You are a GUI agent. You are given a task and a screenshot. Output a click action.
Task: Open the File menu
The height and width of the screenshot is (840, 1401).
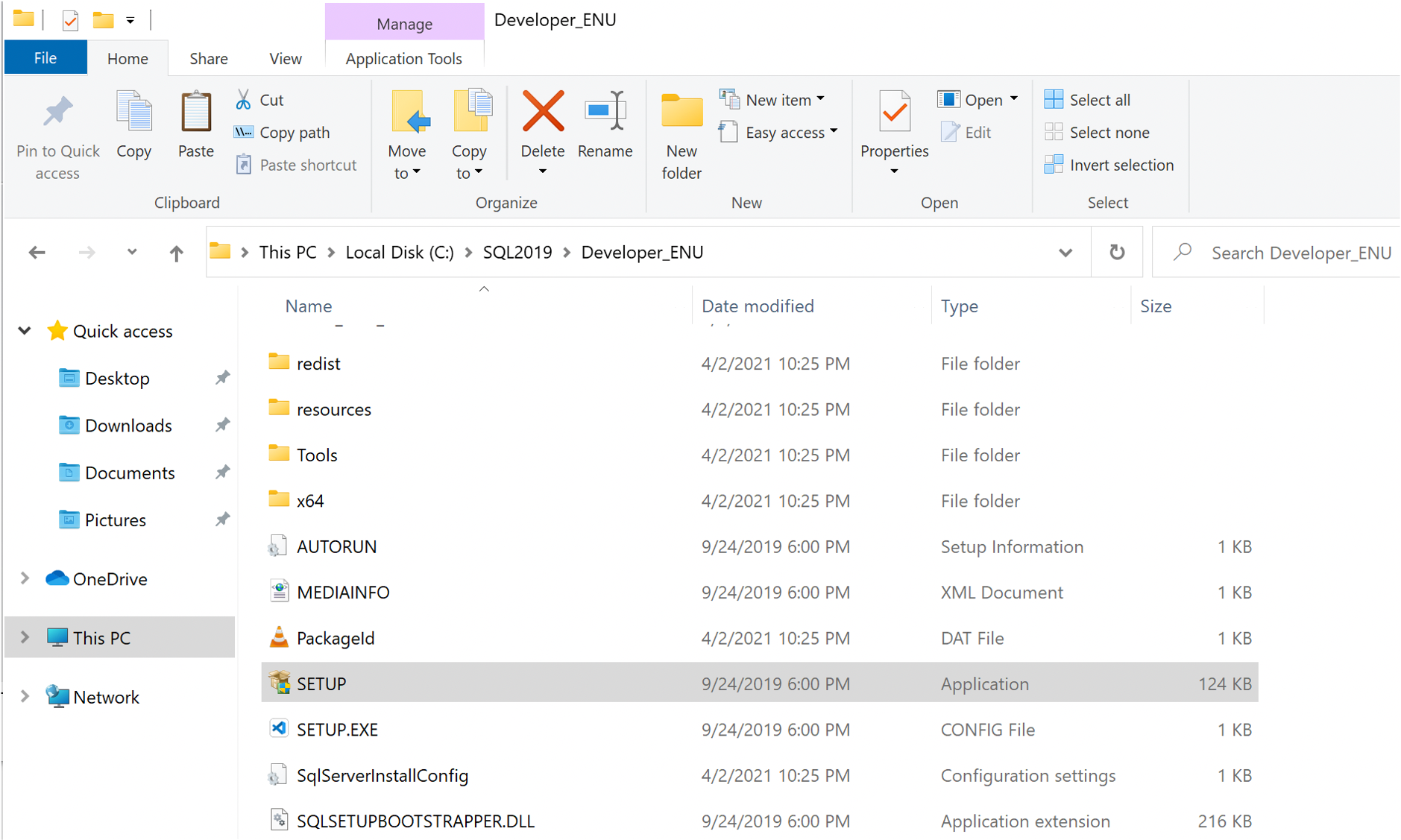(45, 57)
